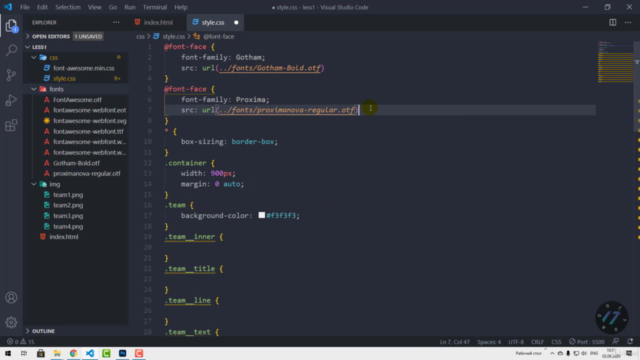Open the View menu
The width and height of the screenshot is (640, 360).
(x=94, y=7)
